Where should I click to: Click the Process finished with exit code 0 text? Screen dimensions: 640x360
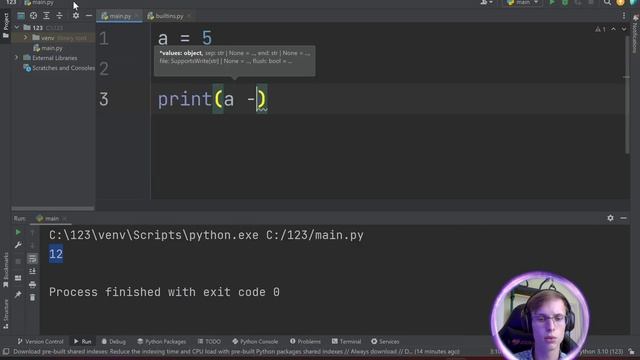click(164, 292)
